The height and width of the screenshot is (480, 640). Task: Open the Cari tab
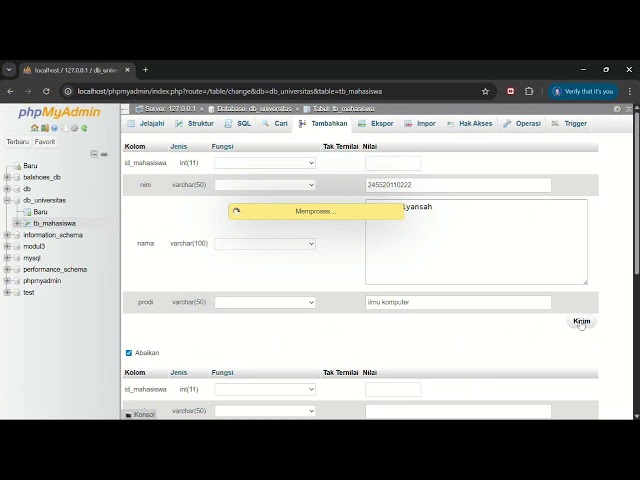[x=275, y=124]
